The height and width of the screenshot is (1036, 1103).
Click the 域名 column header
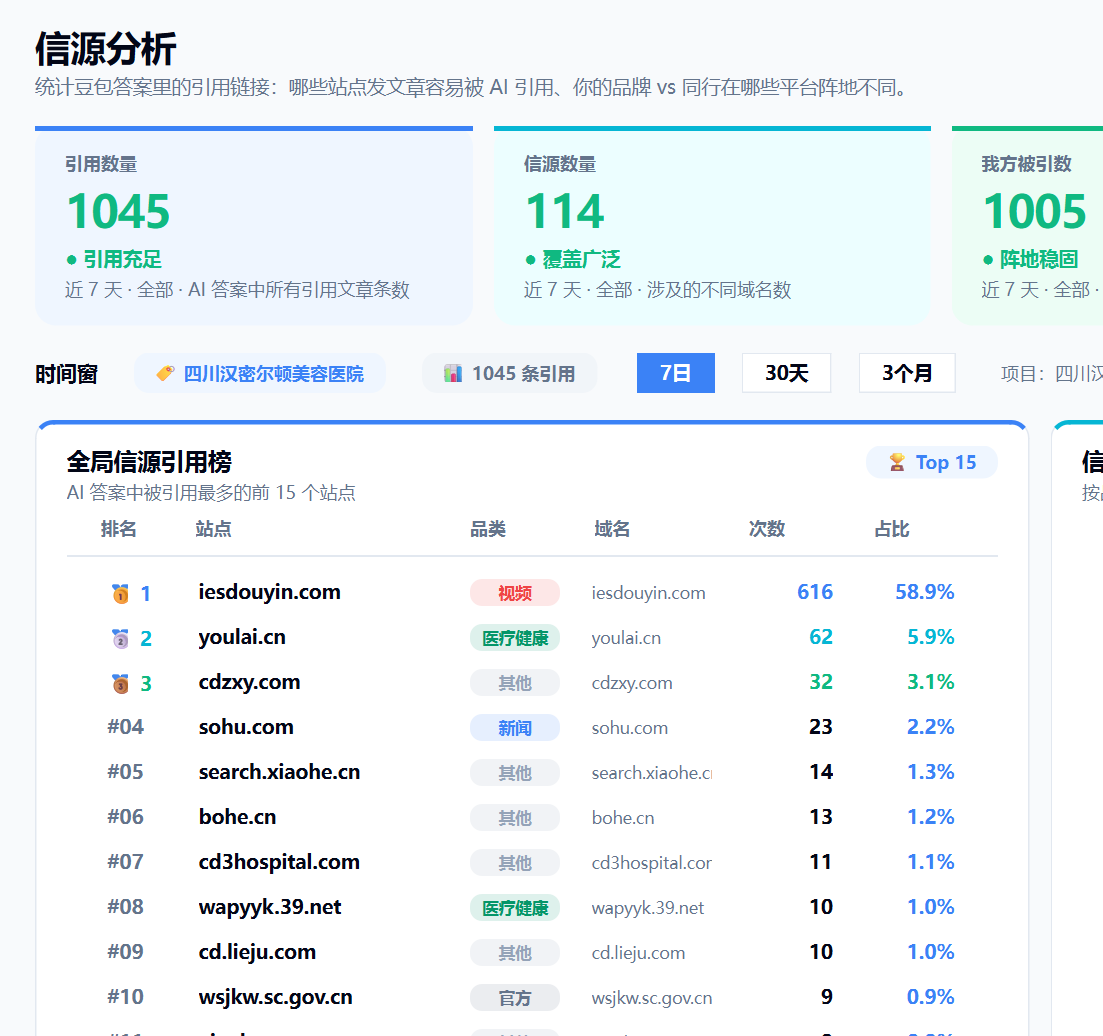pyautogui.click(x=611, y=528)
